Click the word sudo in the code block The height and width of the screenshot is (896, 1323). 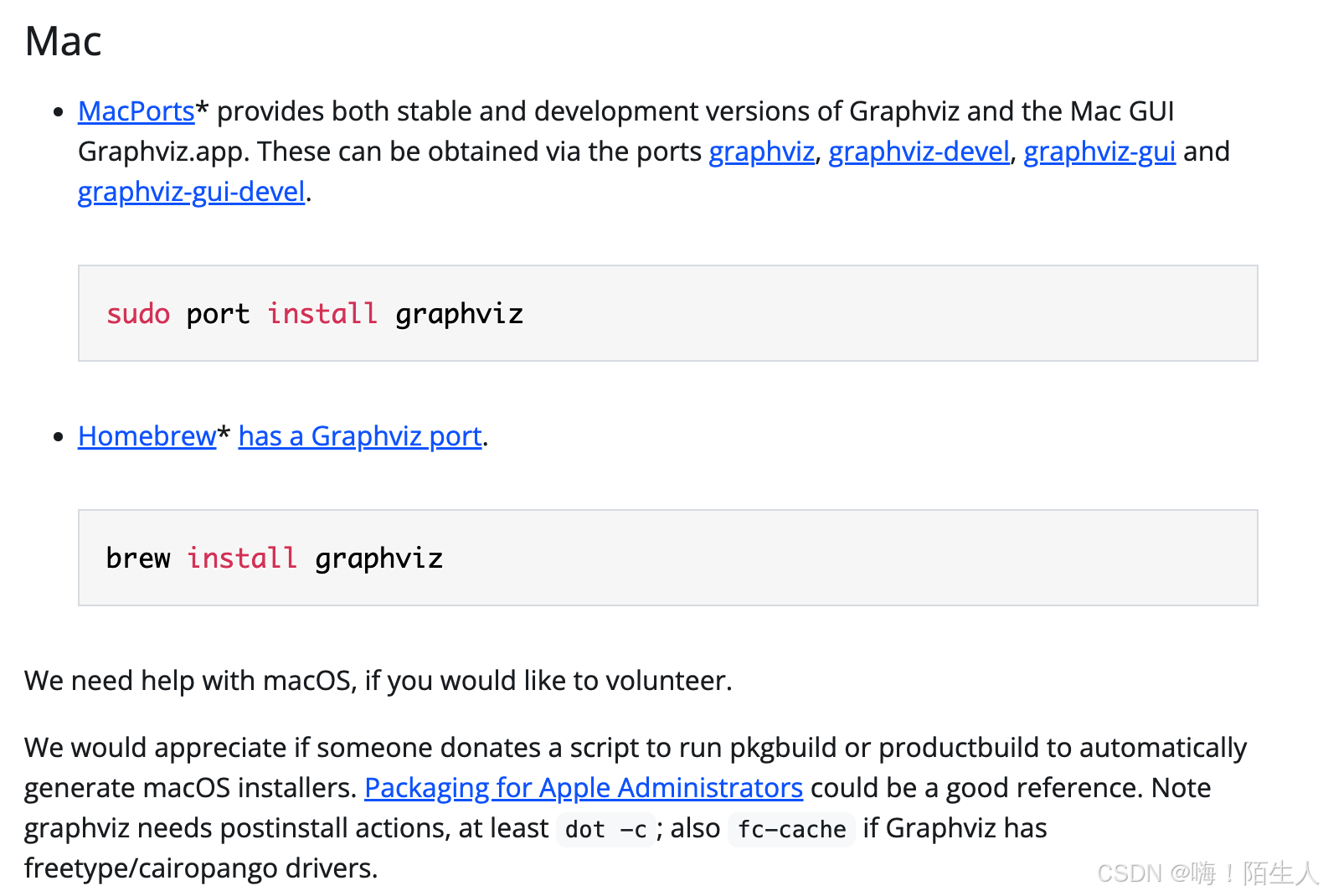click(138, 314)
